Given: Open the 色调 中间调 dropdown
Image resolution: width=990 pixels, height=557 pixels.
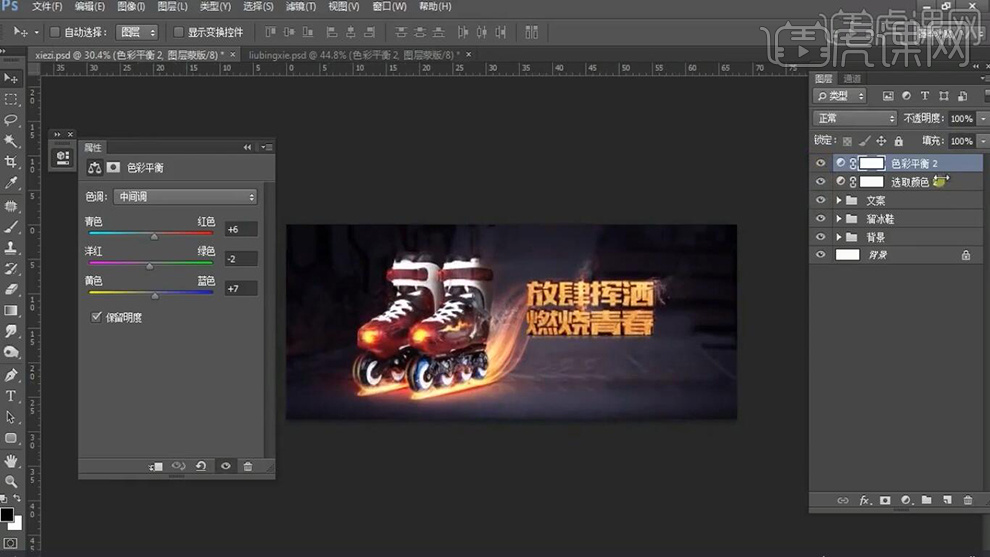Looking at the screenshot, I should pyautogui.click(x=185, y=197).
